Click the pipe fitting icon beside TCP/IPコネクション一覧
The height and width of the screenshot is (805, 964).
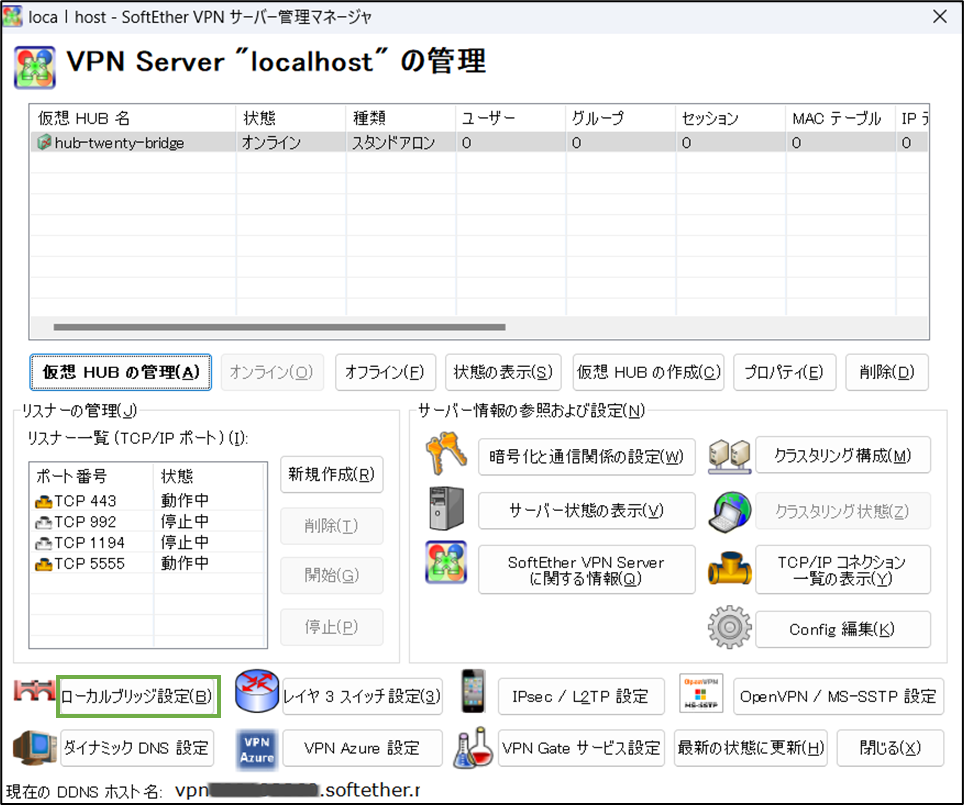coord(729,569)
